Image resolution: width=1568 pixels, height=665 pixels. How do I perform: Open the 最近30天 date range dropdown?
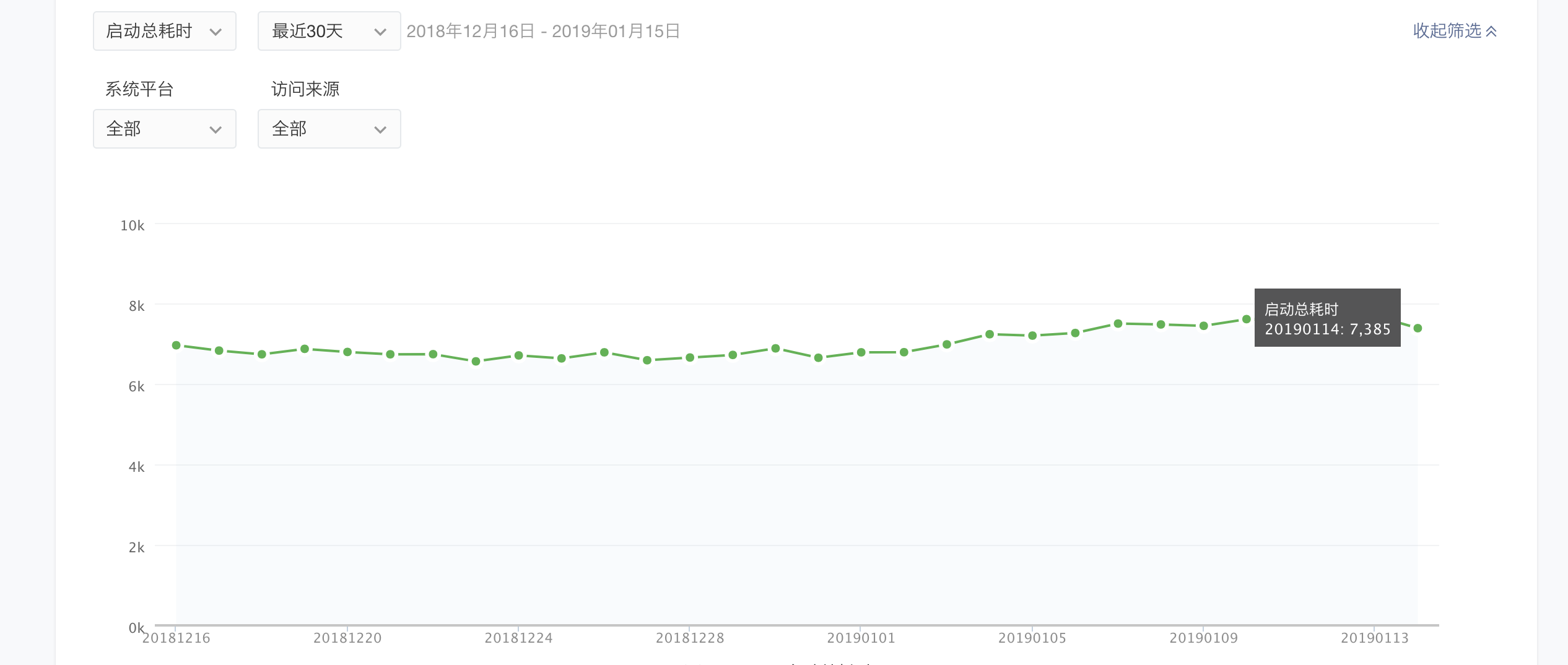(x=329, y=31)
